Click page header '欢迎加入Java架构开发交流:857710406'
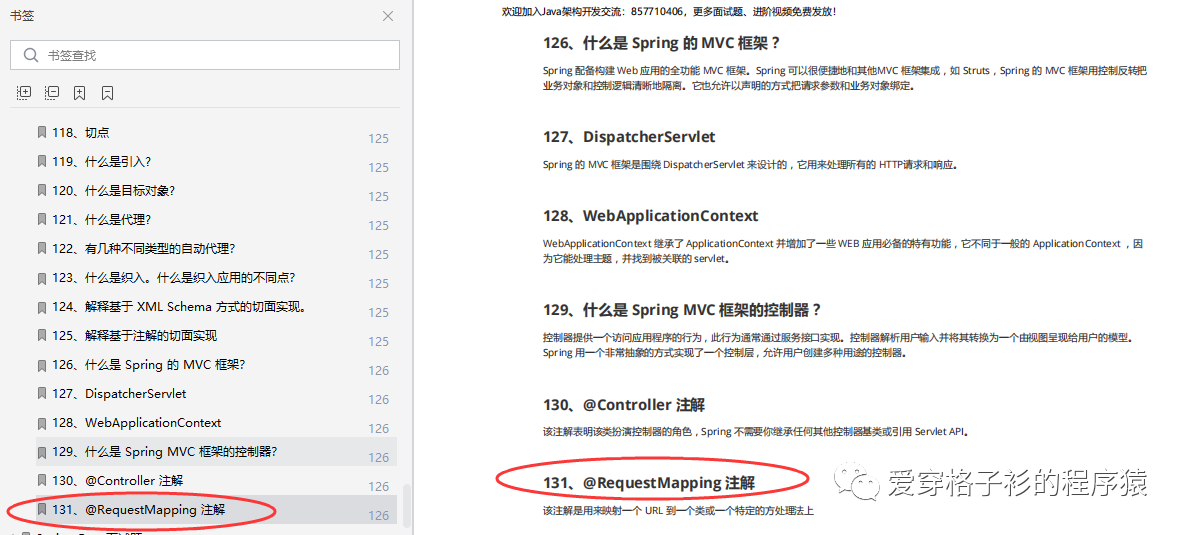 (x=669, y=11)
